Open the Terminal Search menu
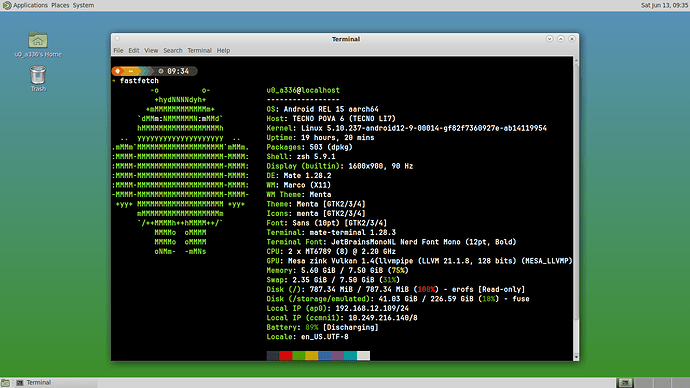The image size is (690, 388). pyautogui.click(x=172, y=51)
